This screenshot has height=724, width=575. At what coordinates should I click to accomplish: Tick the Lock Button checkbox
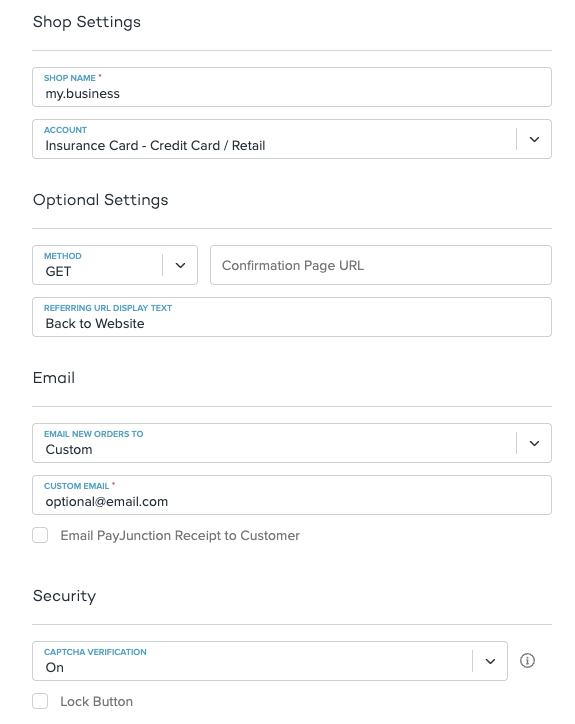click(x=40, y=701)
